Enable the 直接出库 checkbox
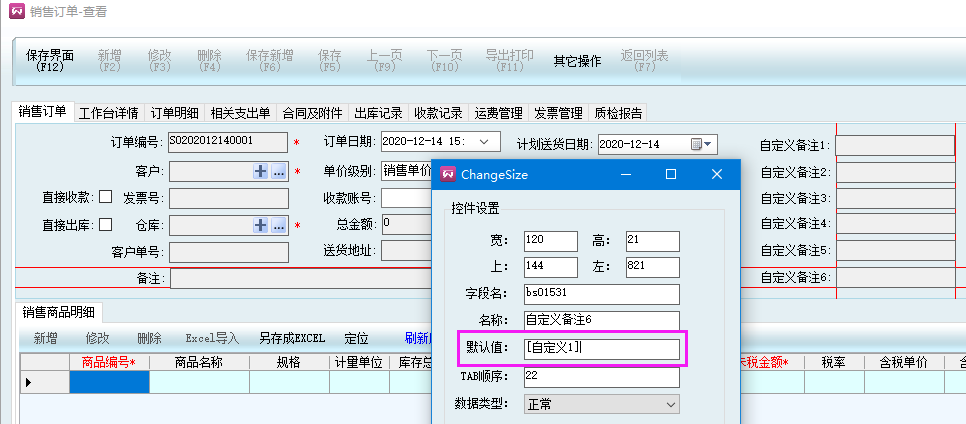Viewport: 966px width, 424px height. [105, 224]
